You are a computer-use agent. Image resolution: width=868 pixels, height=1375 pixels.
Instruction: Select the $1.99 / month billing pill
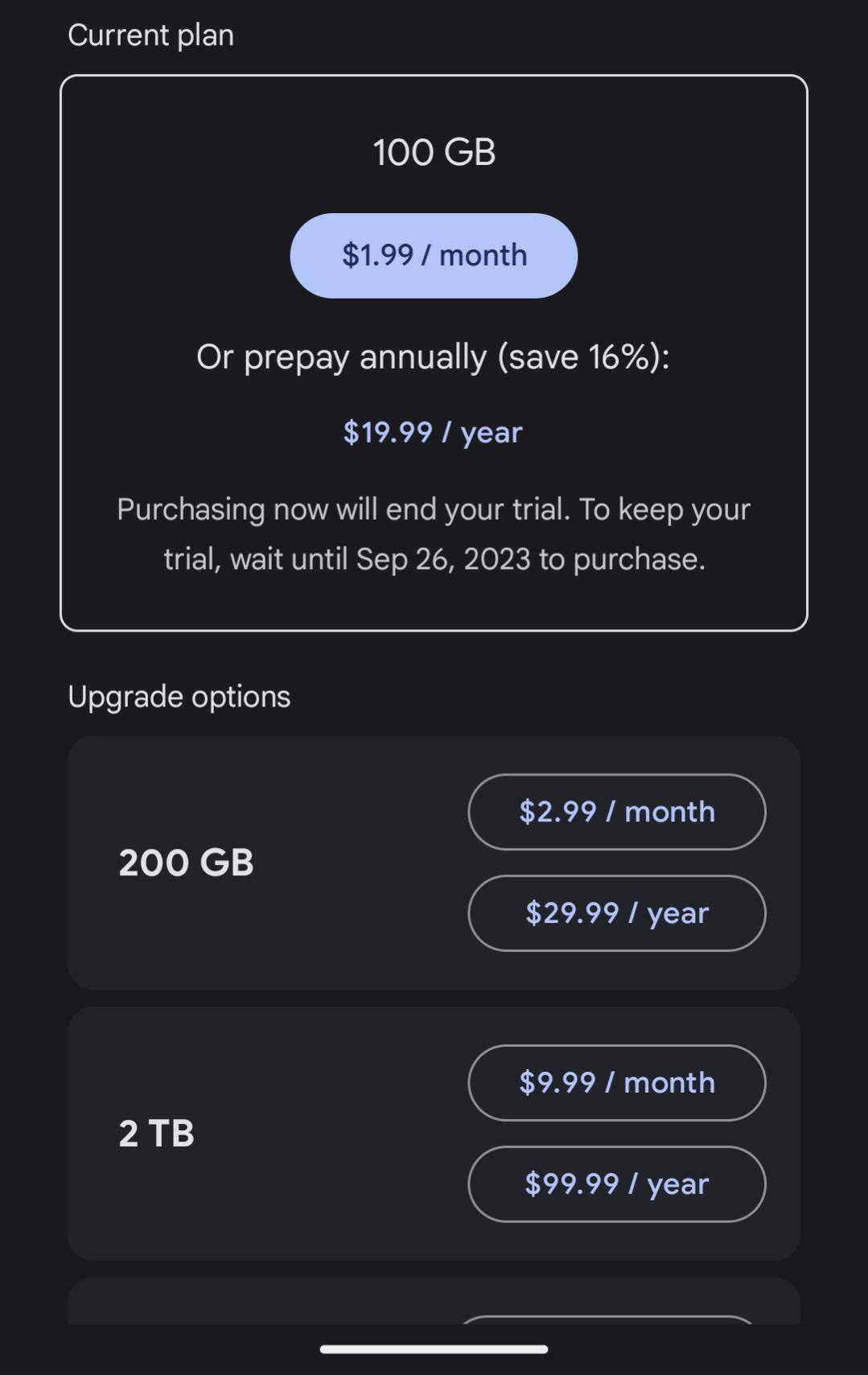(434, 255)
